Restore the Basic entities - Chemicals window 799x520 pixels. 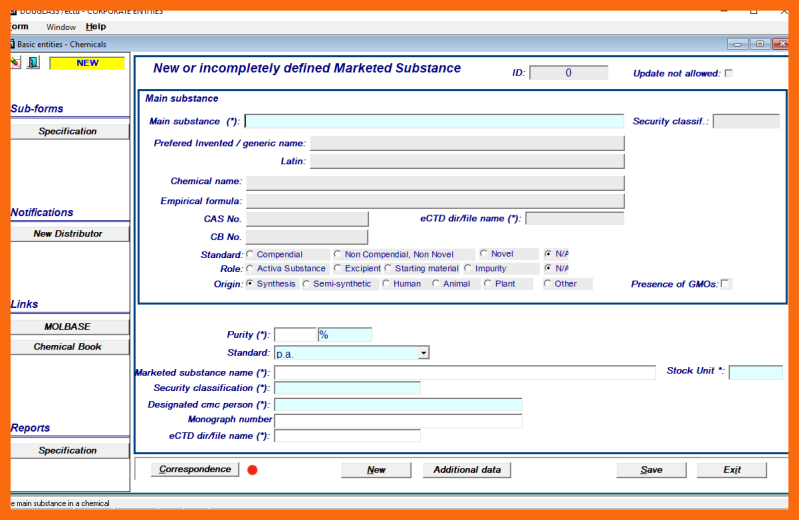click(760, 44)
